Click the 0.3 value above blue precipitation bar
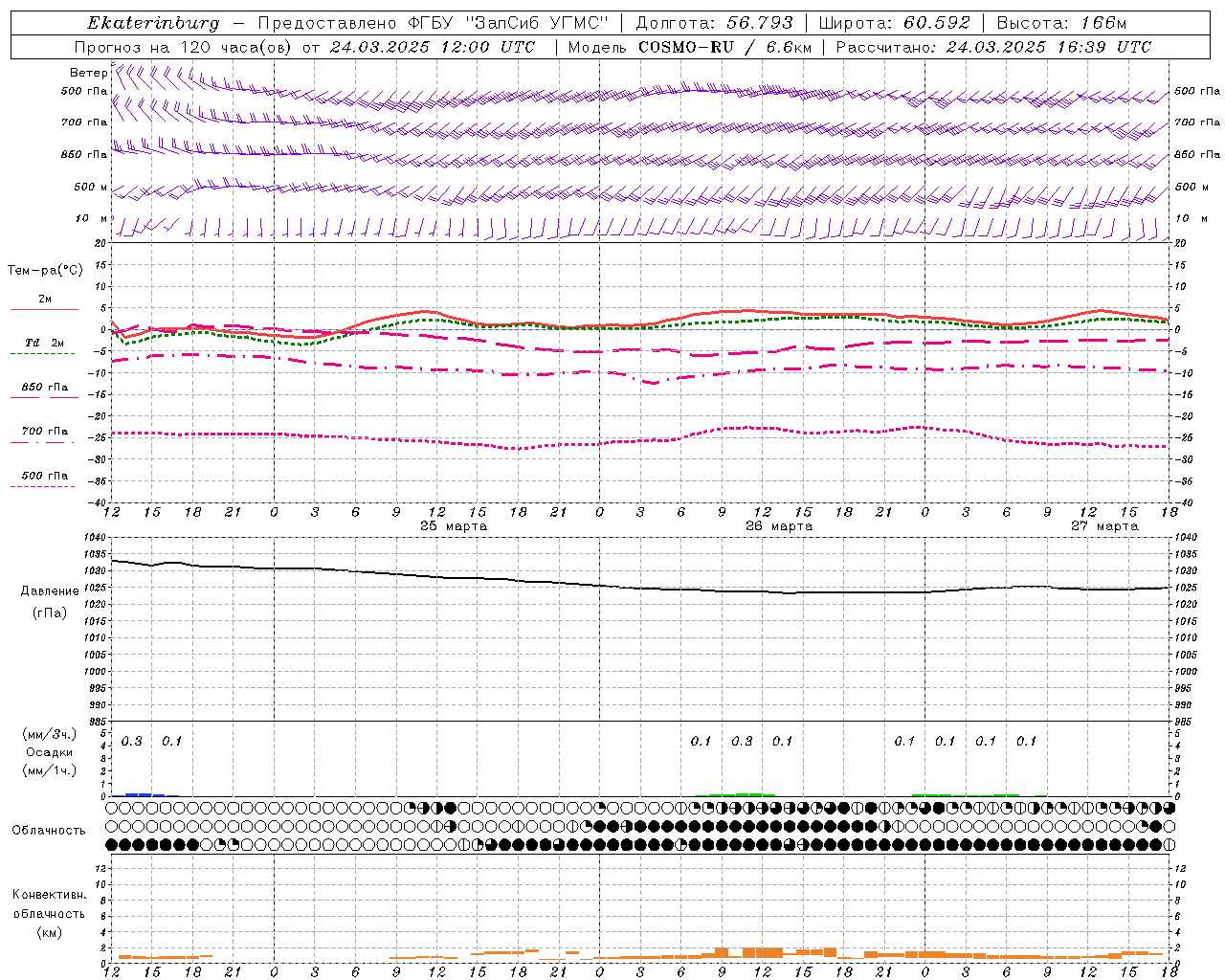Viewport: 1225px width, 980px height. [132, 742]
